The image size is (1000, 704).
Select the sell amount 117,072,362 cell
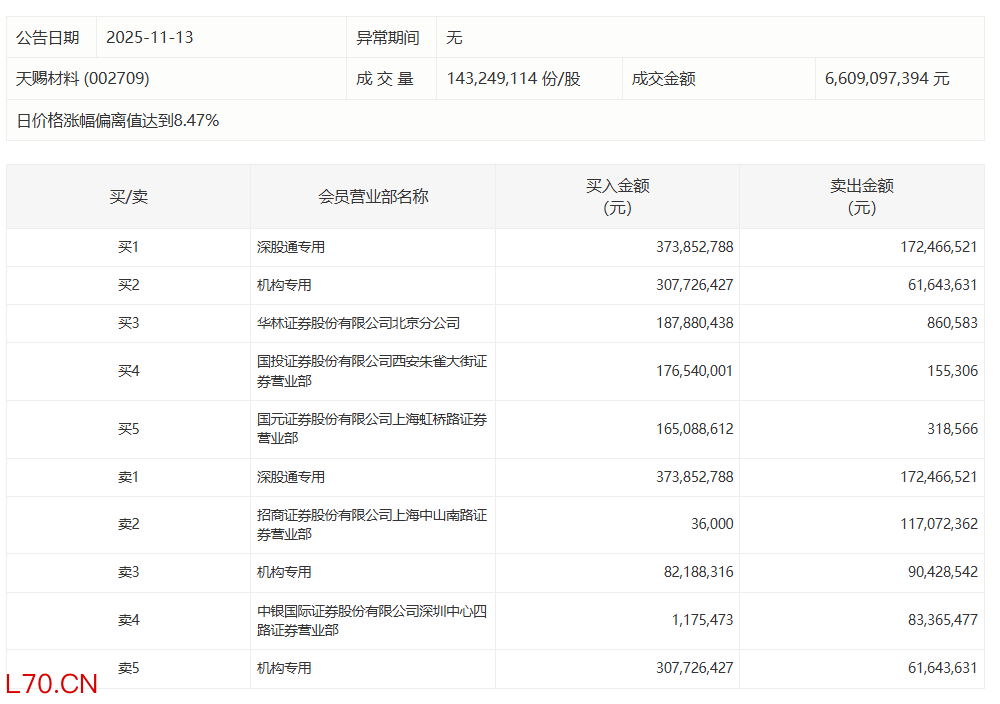point(938,524)
